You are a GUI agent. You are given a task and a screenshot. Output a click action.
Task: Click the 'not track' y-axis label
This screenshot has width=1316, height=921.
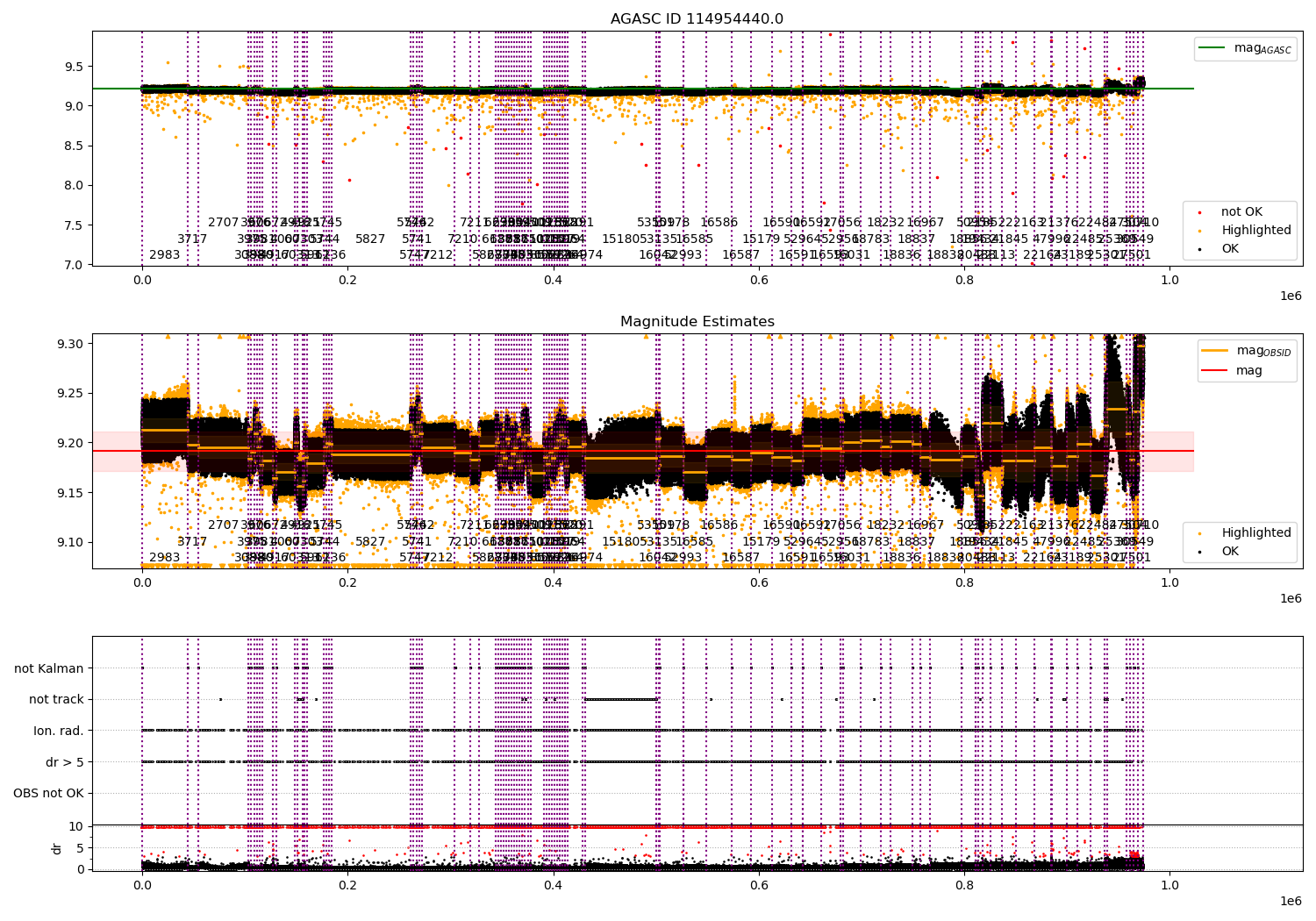(56, 700)
